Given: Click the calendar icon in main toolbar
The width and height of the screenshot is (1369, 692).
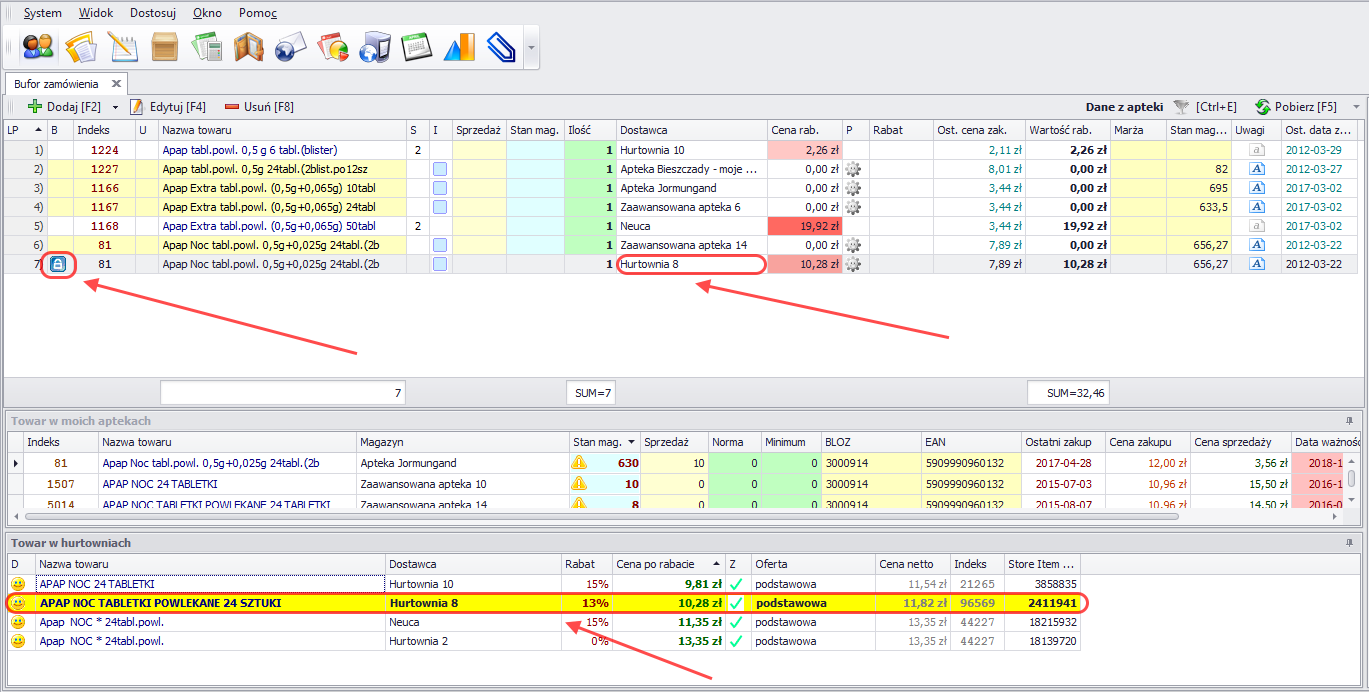Looking at the screenshot, I should pos(416,47).
